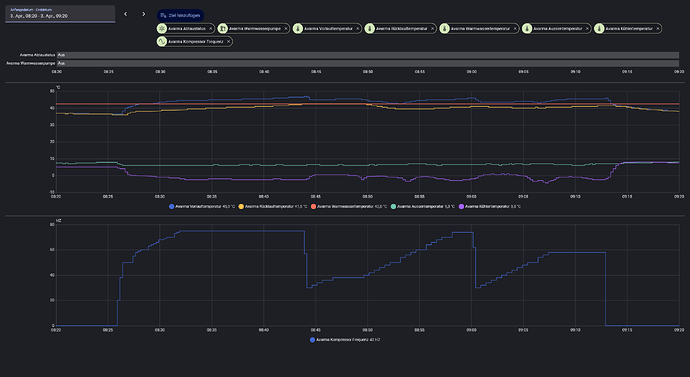Click the °C unit label of the temperature chart

click(x=58, y=88)
